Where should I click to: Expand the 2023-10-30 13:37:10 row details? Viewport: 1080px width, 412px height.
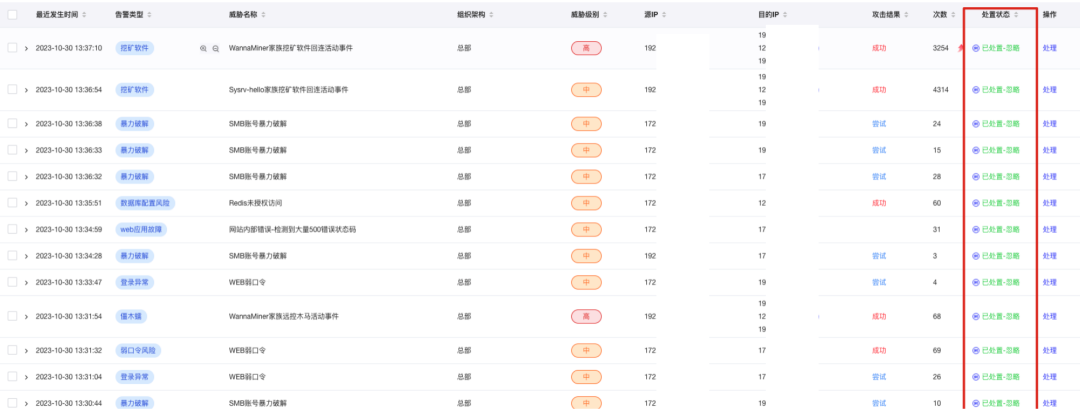click(x=27, y=48)
